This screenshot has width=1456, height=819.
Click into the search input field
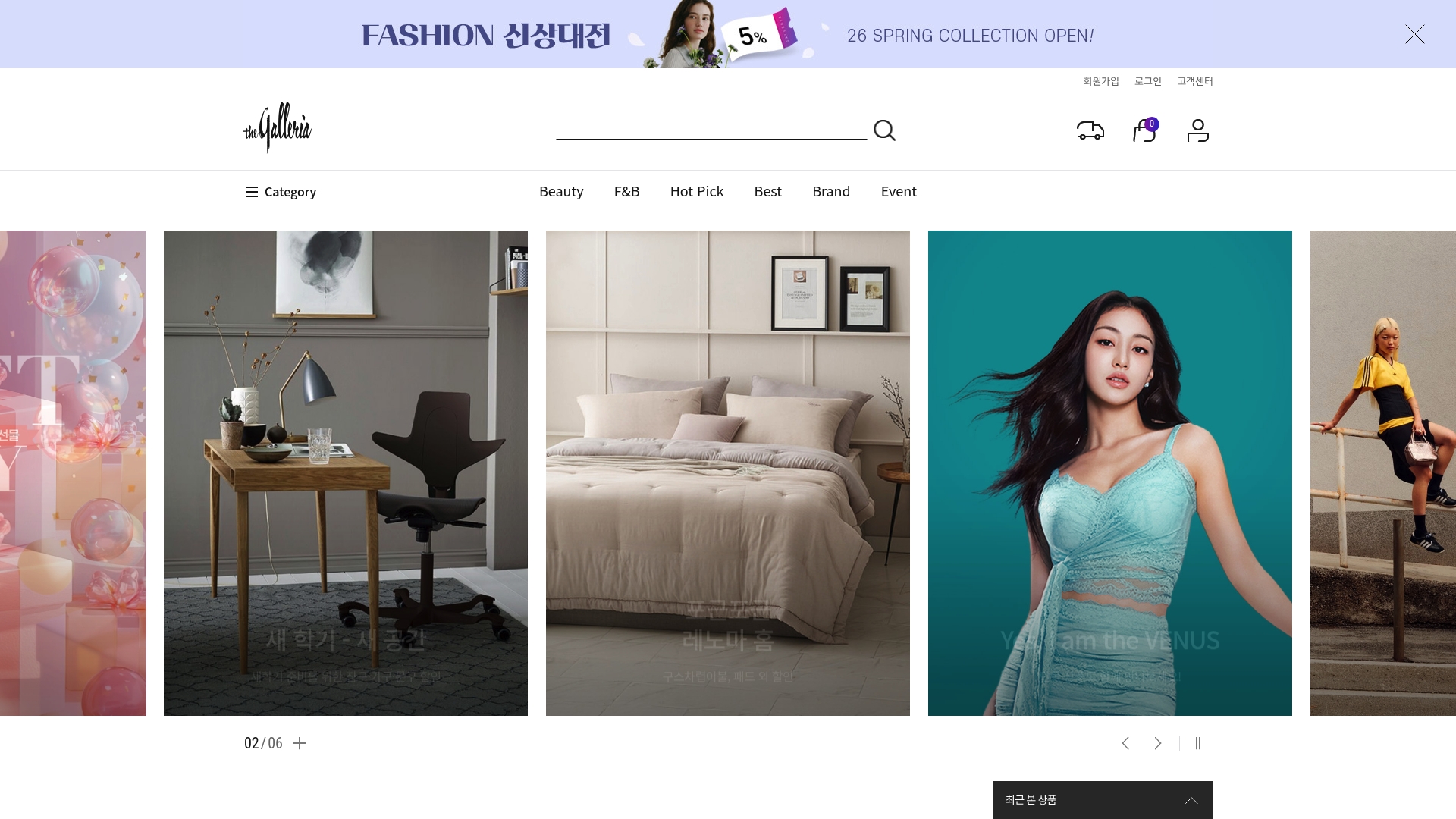pyautogui.click(x=711, y=129)
